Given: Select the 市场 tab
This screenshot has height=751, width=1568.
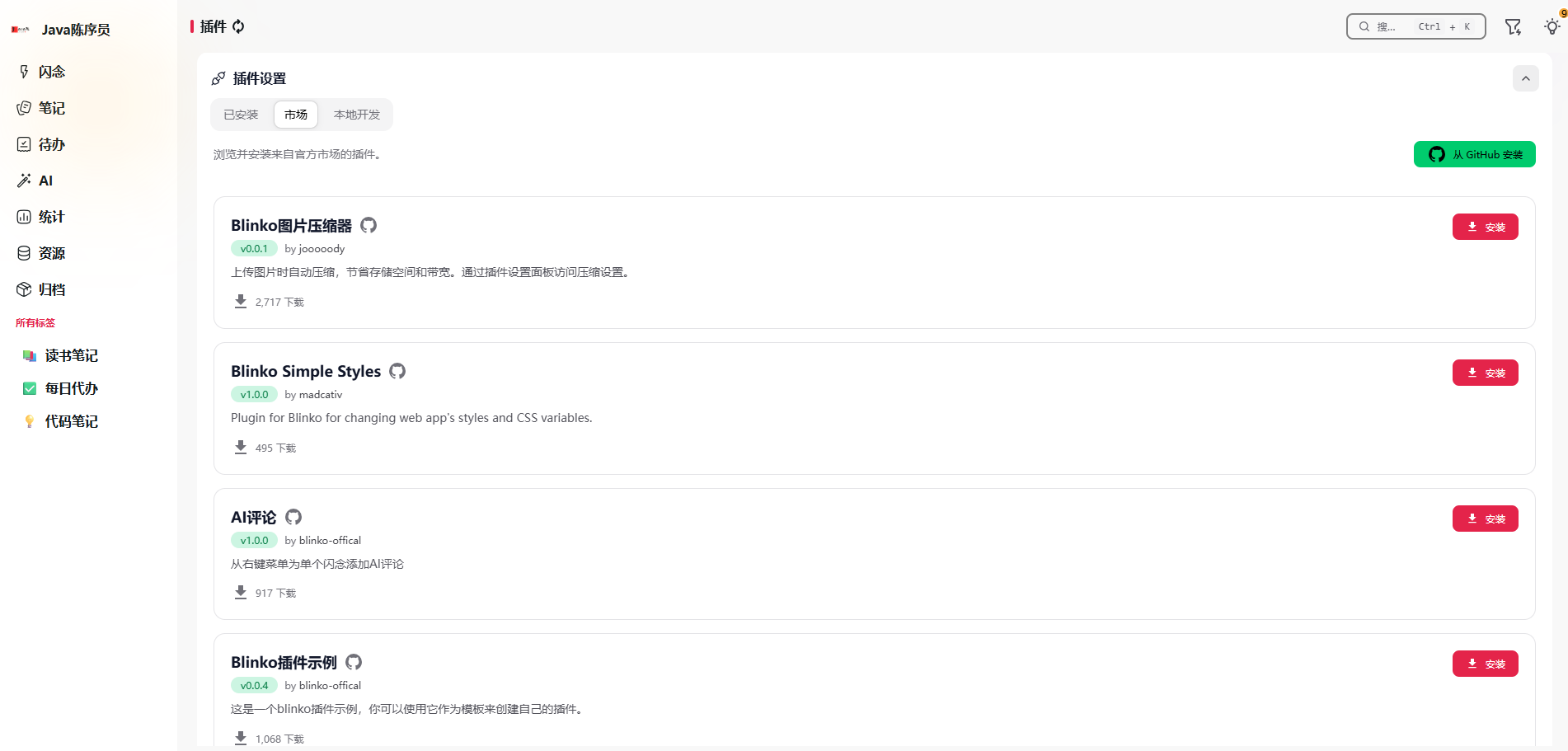Looking at the screenshot, I should pyautogui.click(x=295, y=115).
